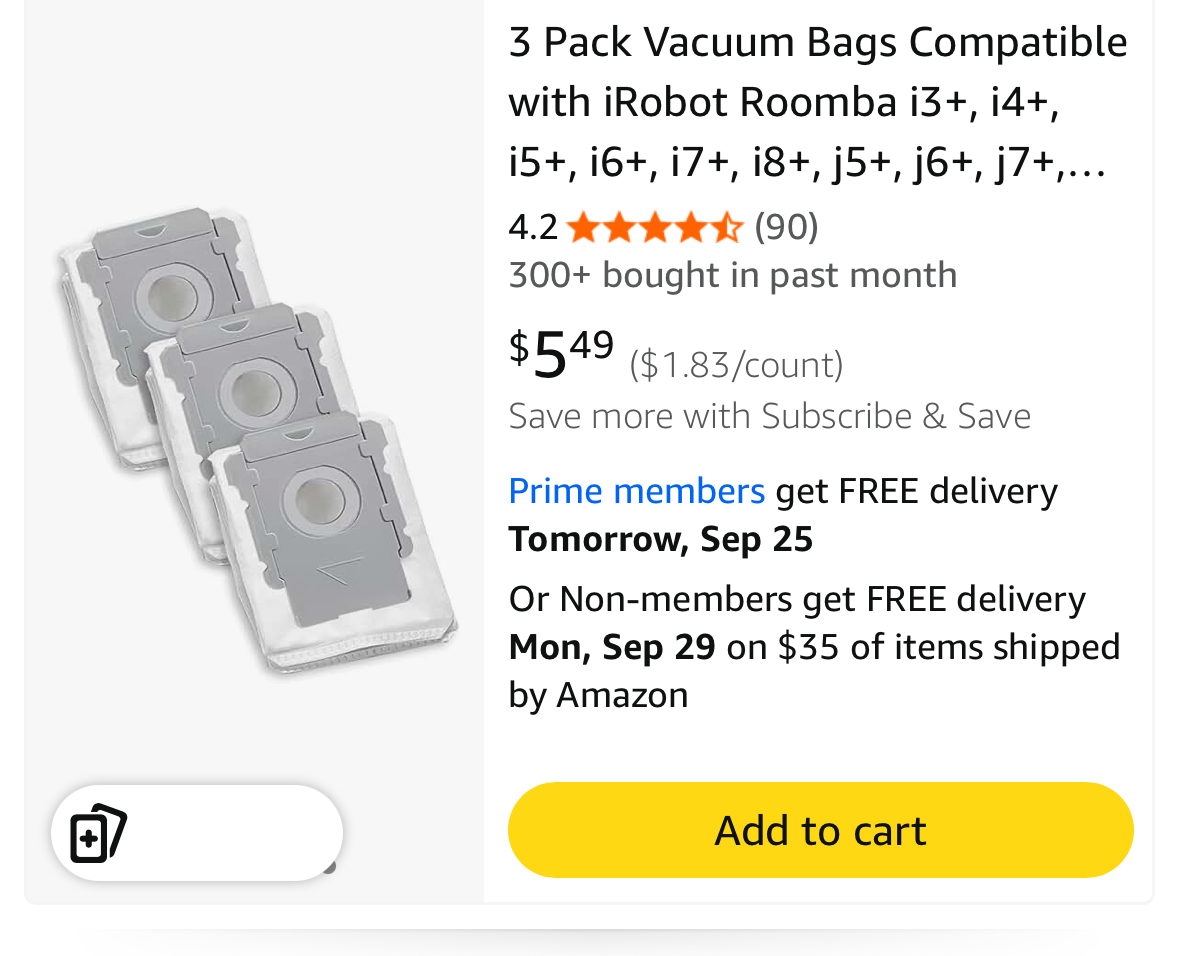Click the Tomorrow, Sep 25 delivery date
Viewport: 1179px width, 956px height.
coord(660,540)
